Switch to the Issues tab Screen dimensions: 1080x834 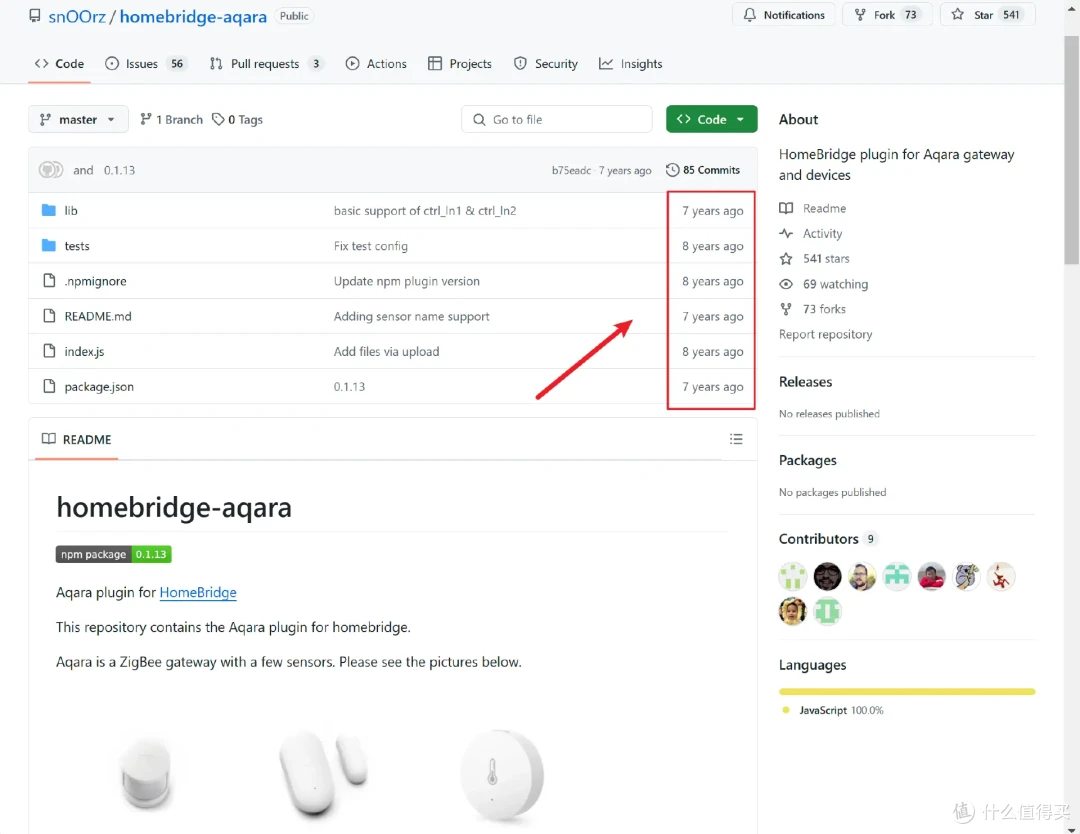145,63
